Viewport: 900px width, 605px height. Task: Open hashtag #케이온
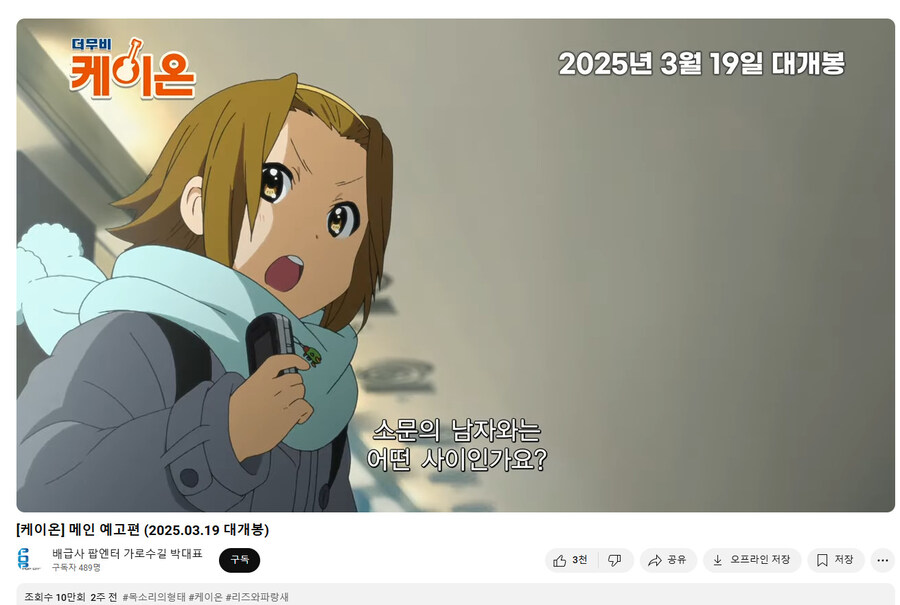point(205,597)
